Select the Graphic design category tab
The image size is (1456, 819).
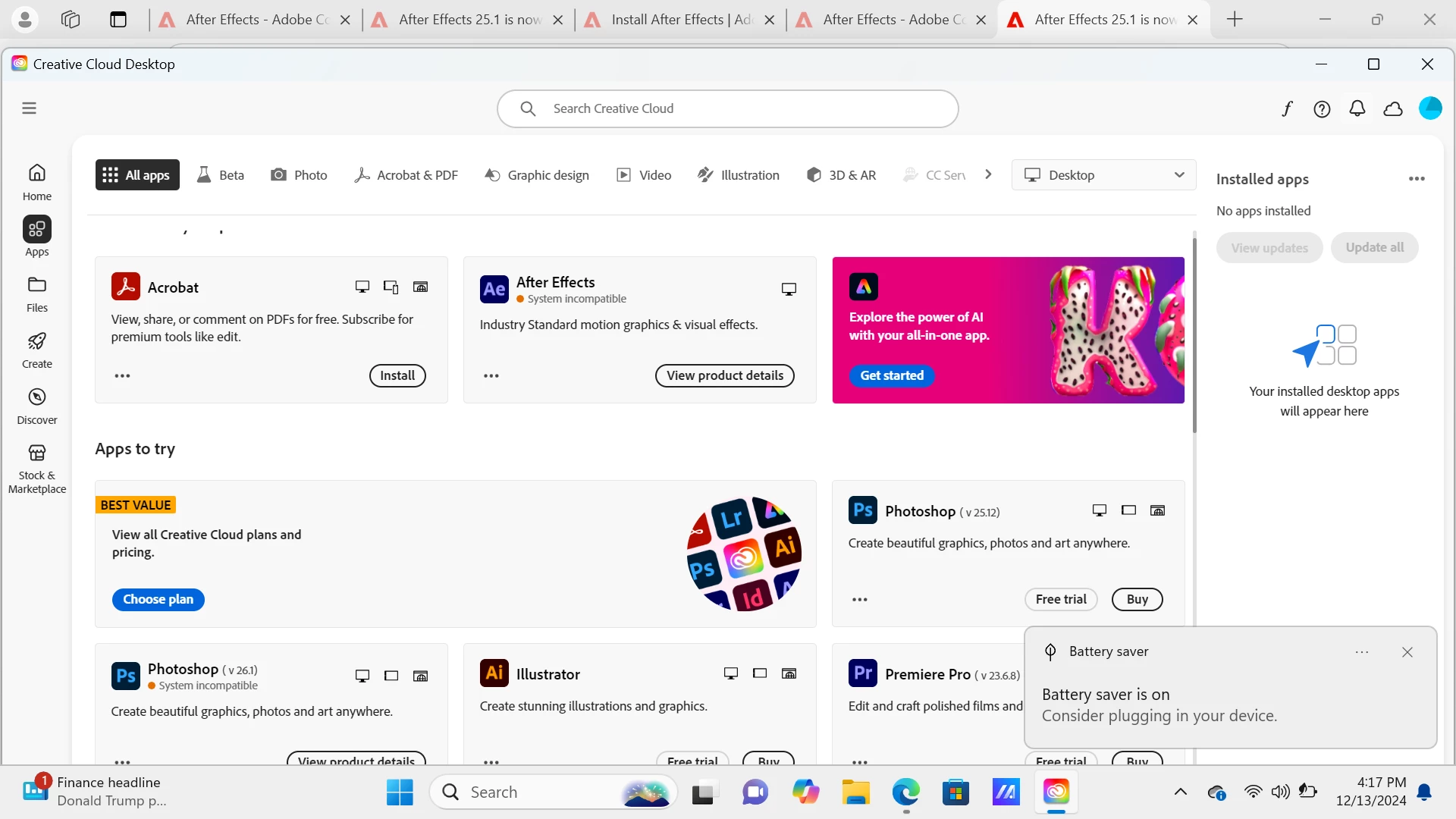(x=537, y=175)
